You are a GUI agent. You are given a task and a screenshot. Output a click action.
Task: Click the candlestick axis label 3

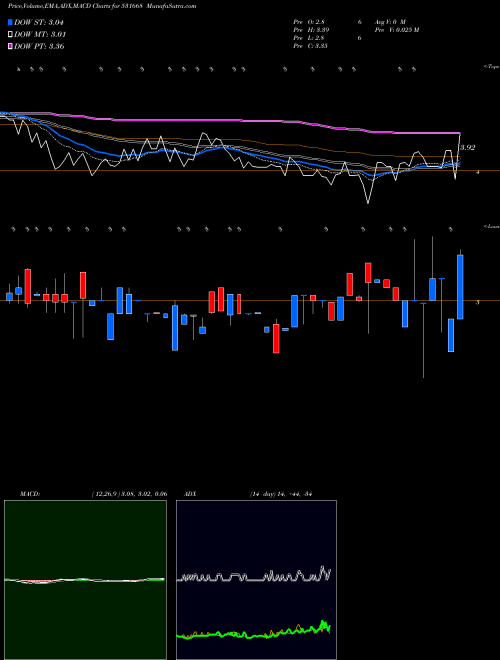point(477,302)
